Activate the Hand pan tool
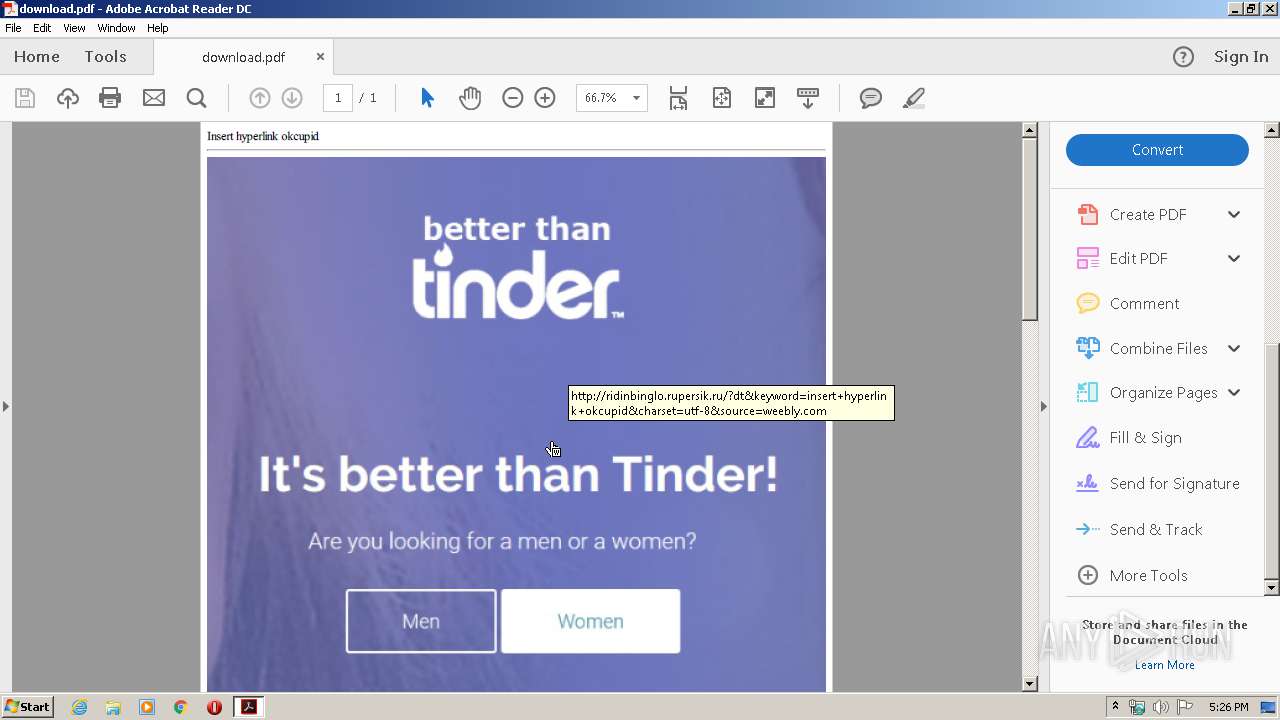 click(x=470, y=98)
